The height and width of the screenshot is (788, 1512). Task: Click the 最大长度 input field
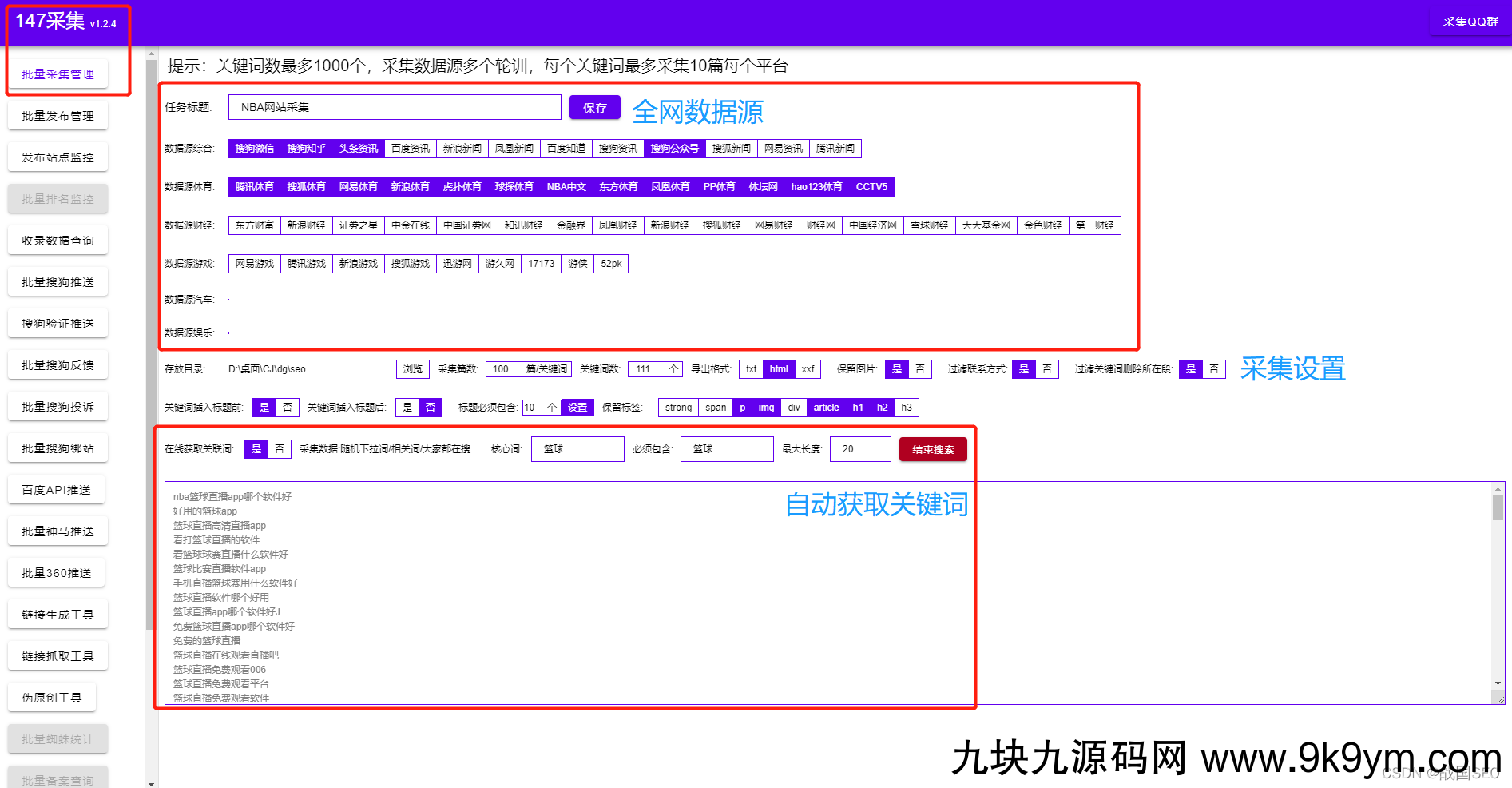click(x=859, y=449)
